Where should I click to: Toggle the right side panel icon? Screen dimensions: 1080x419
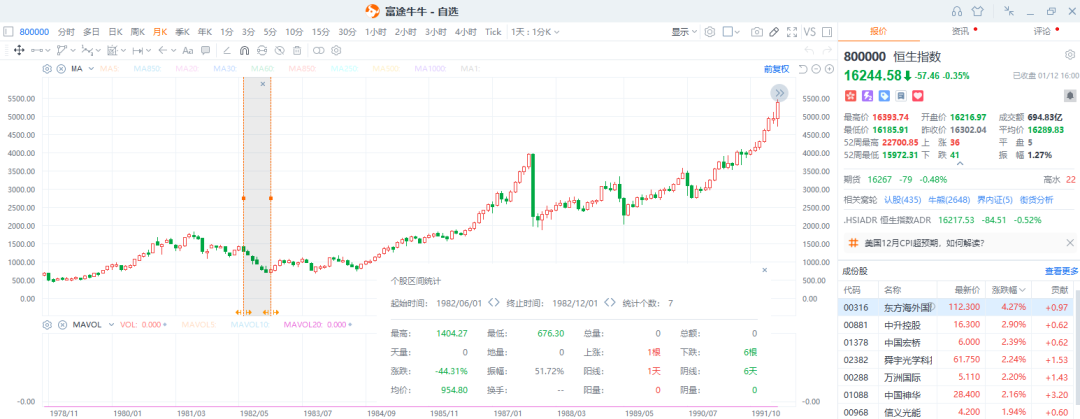[827, 32]
